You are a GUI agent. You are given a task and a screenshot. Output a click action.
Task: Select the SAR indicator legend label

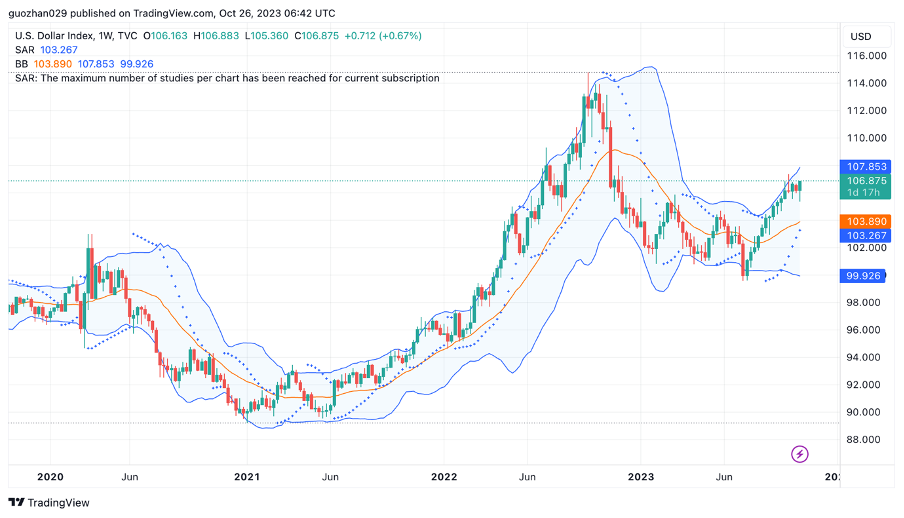point(24,50)
